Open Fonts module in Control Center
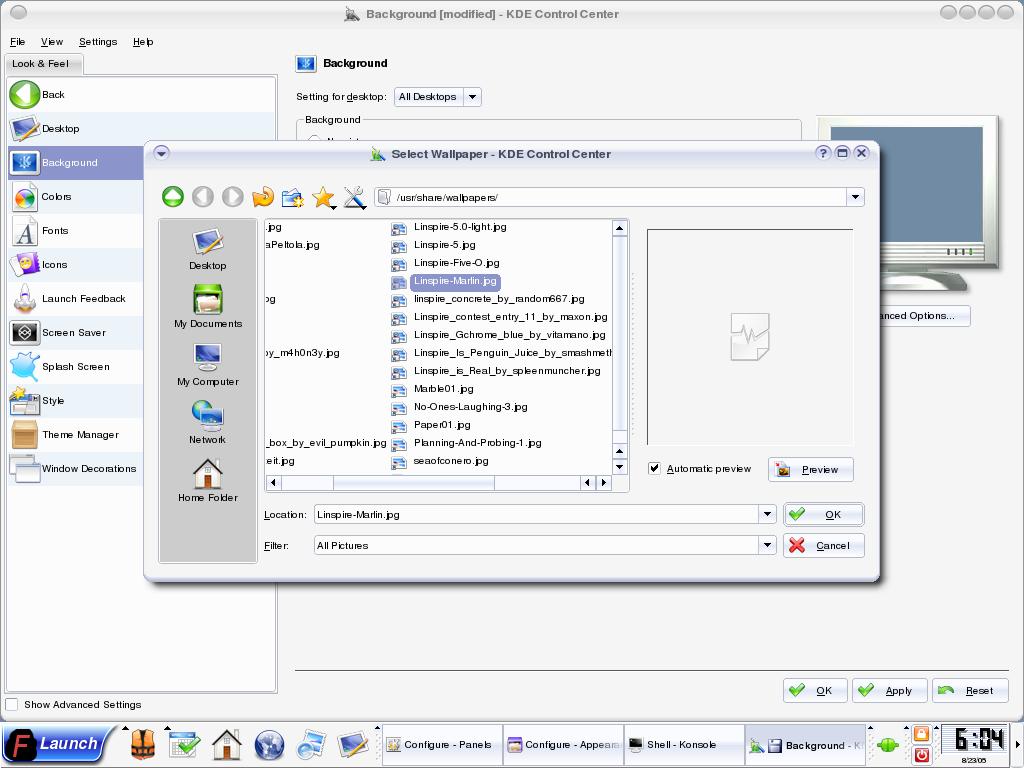This screenshot has width=1024, height=768. (76, 231)
